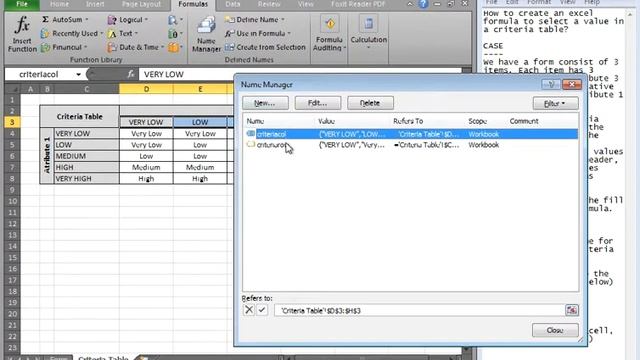The width and height of the screenshot is (640, 360).
Task: Select the criteriacol name row
Action: pos(411,134)
